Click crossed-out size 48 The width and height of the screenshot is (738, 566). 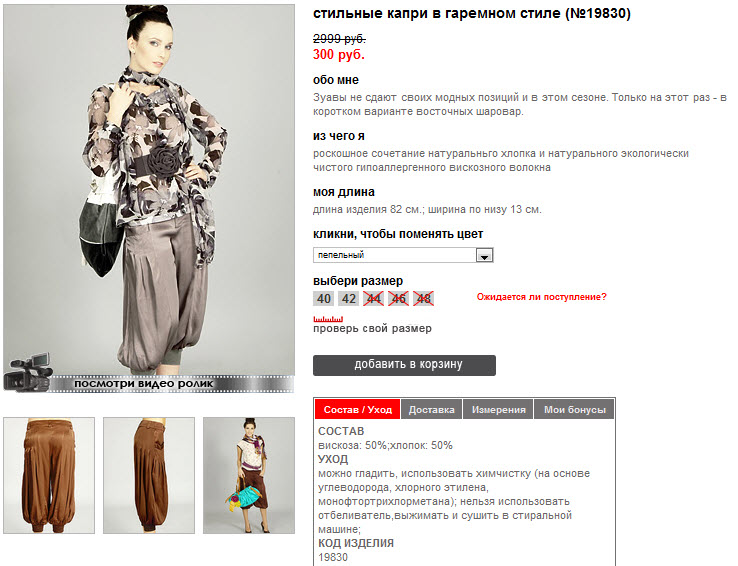pos(423,299)
